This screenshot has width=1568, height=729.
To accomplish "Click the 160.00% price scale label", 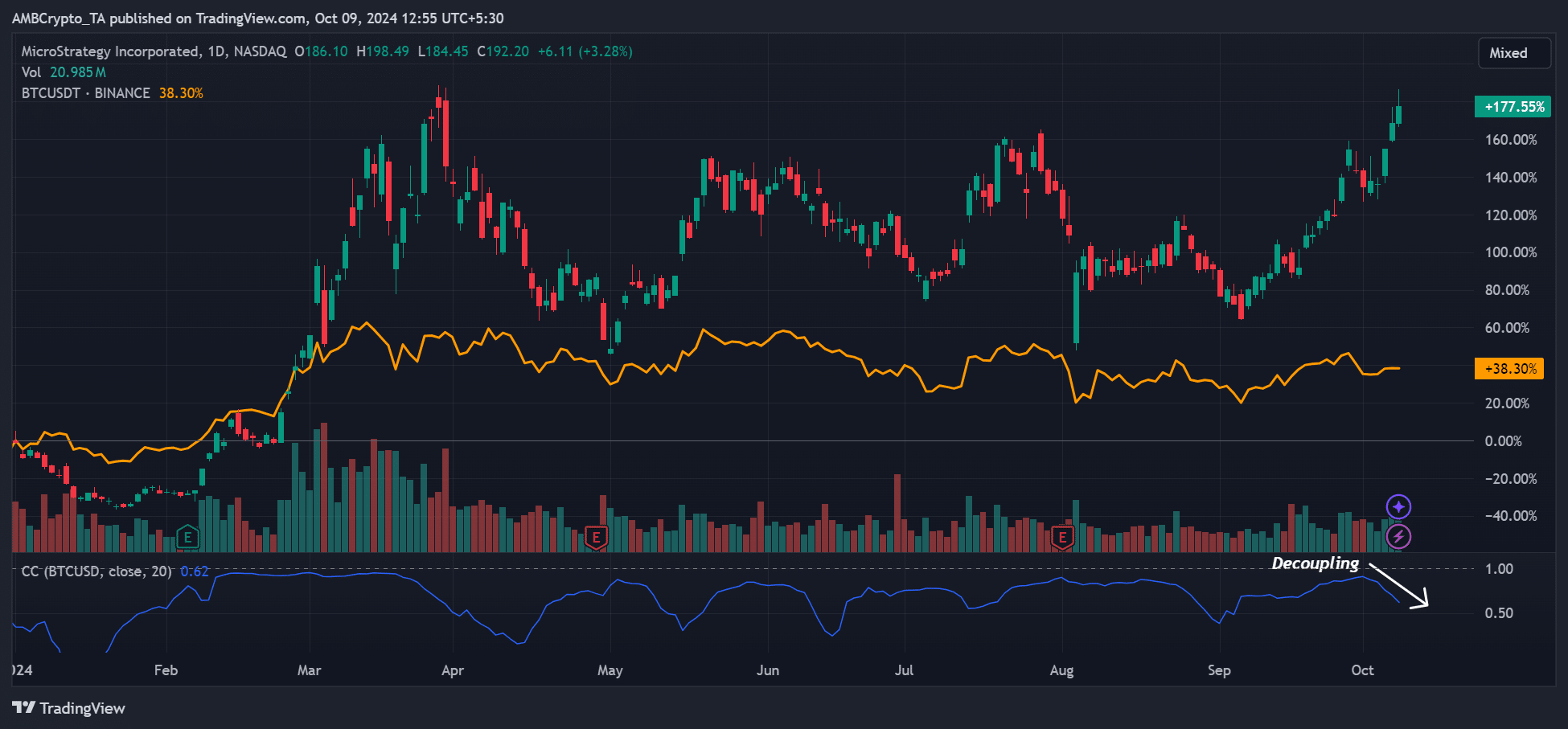I will click(x=1511, y=140).
